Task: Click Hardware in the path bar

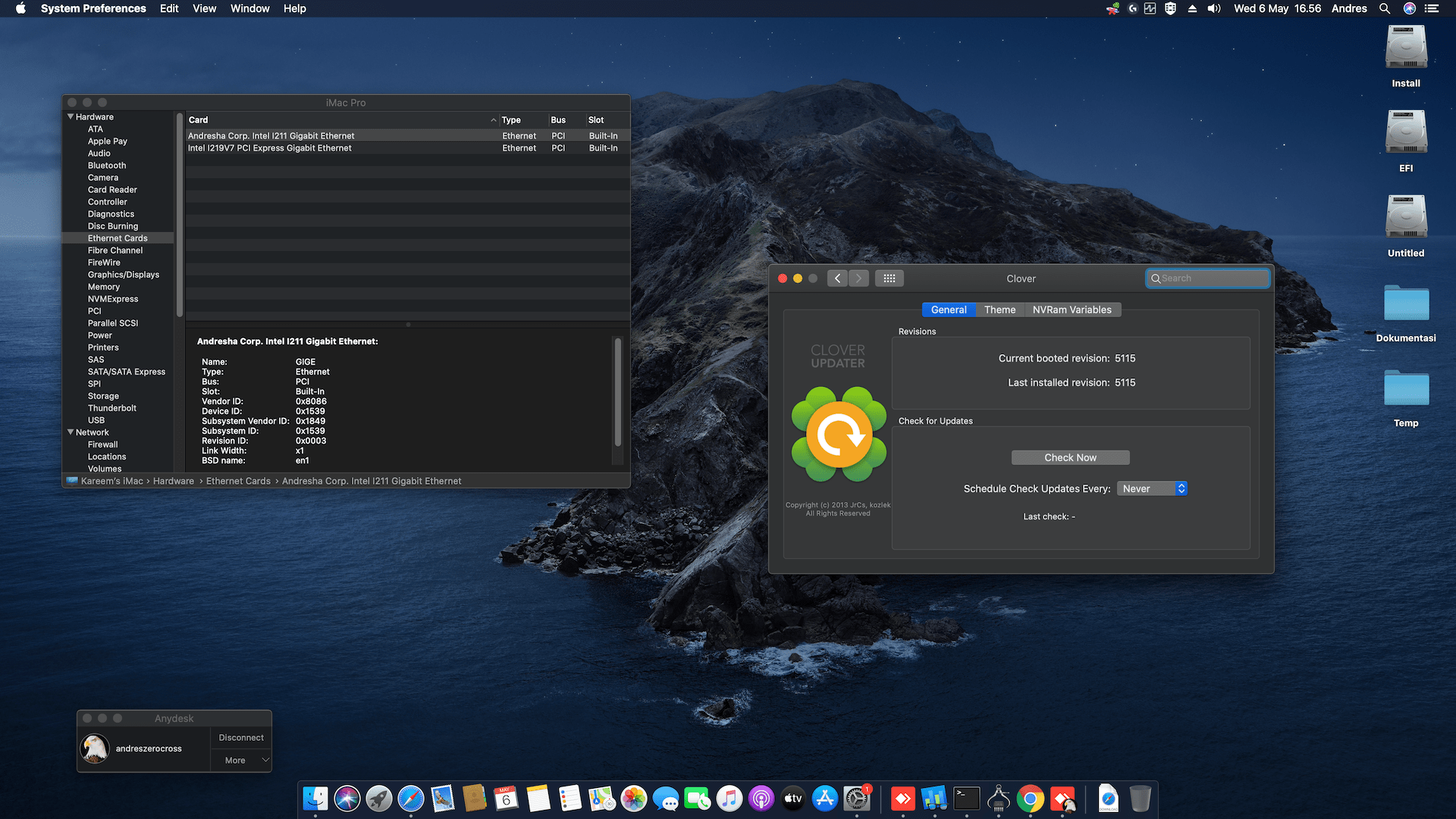Action: click(x=174, y=481)
